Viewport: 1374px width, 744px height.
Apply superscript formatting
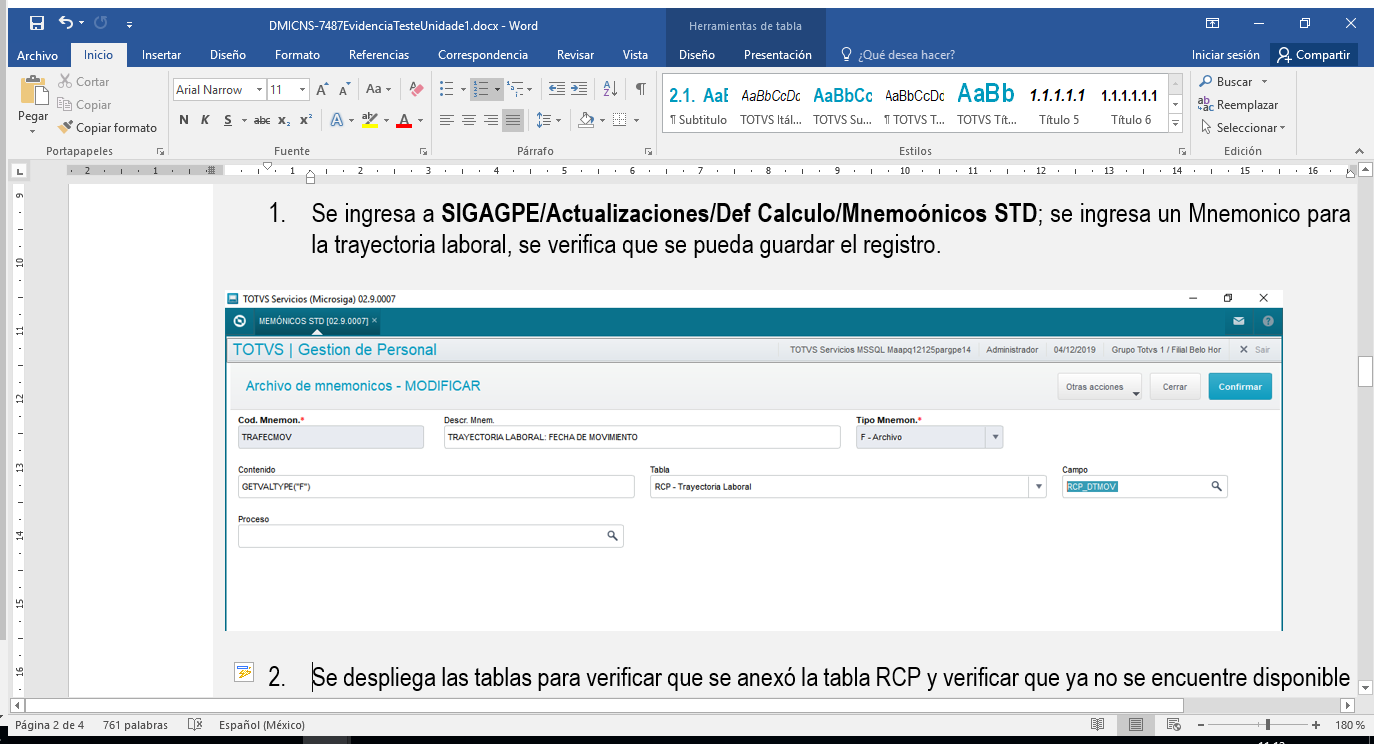[x=306, y=120]
